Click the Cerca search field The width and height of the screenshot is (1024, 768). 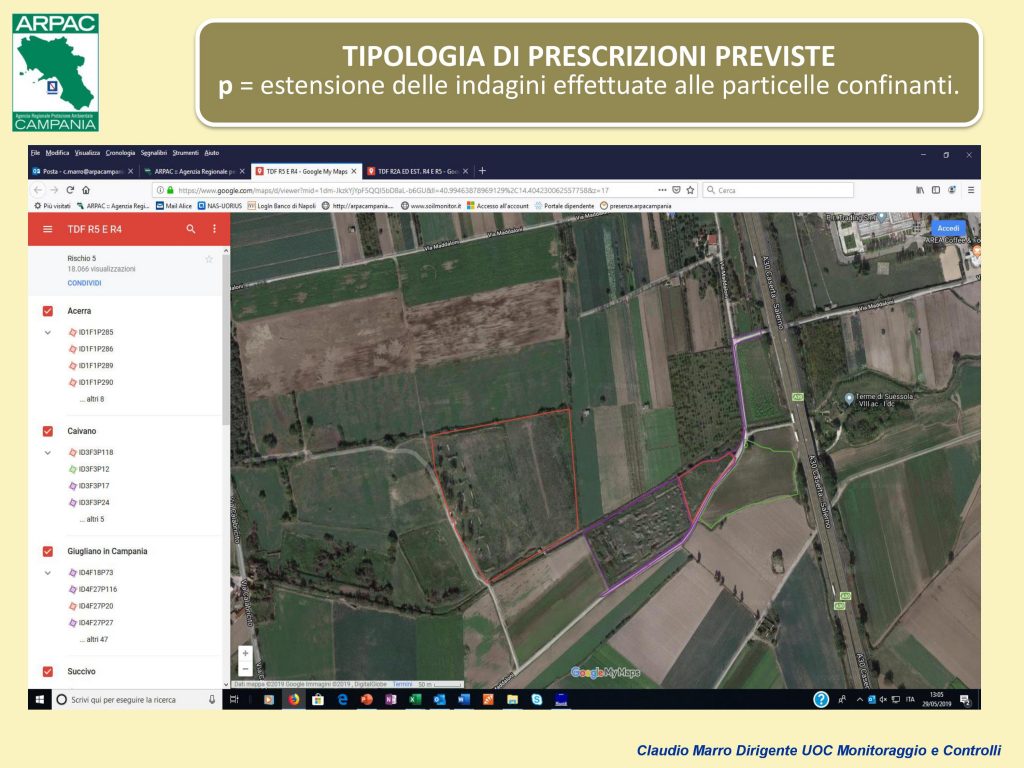[778, 190]
